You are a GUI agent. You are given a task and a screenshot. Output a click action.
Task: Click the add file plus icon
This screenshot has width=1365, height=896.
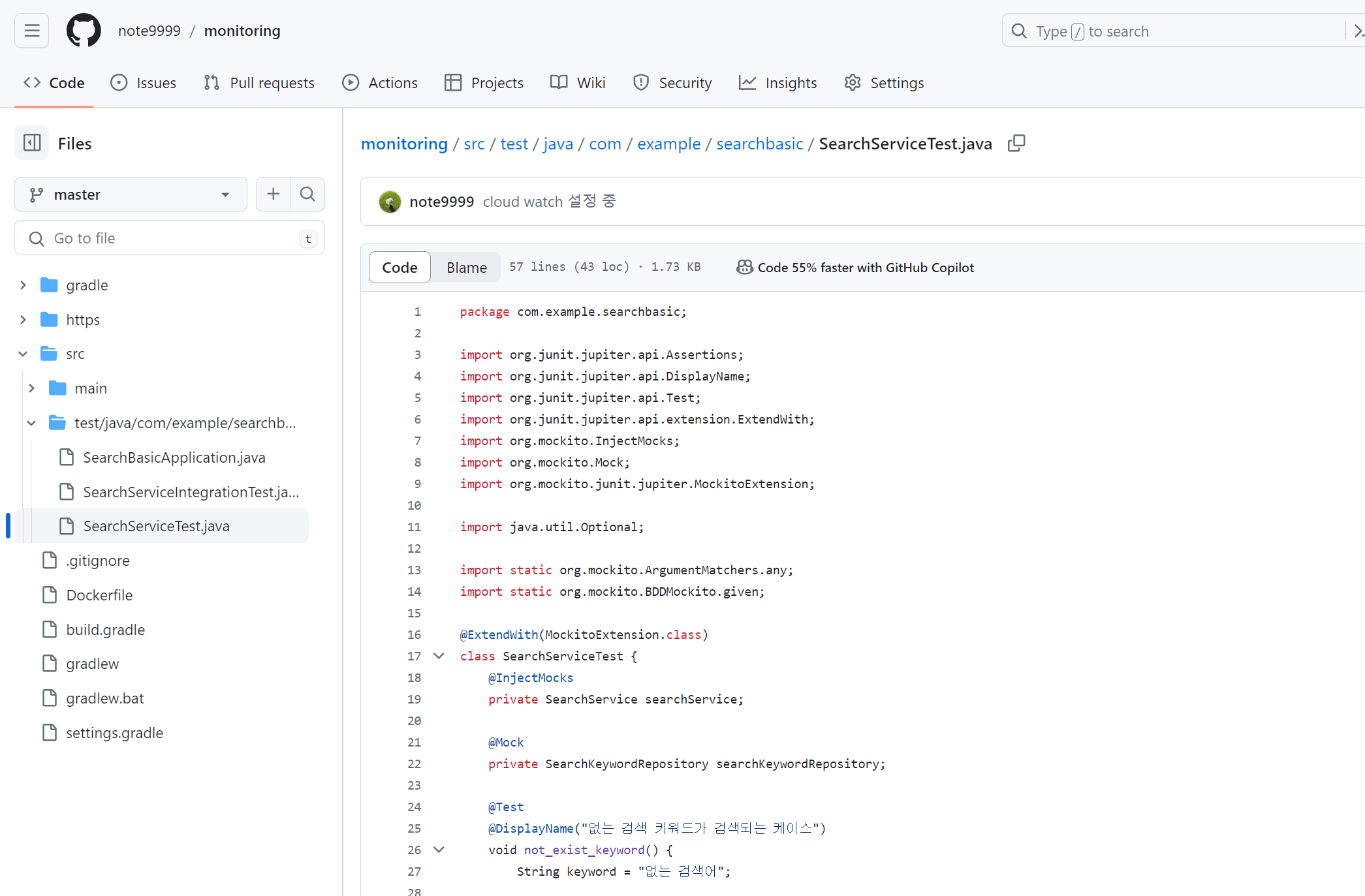273,194
